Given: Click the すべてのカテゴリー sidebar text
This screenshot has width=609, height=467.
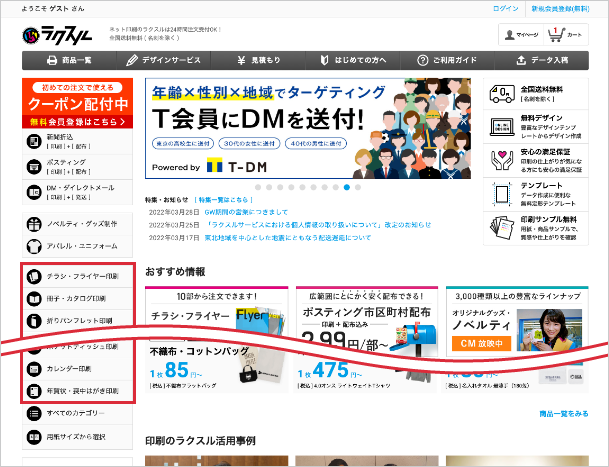Looking at the screenshot, I should 75,413.
